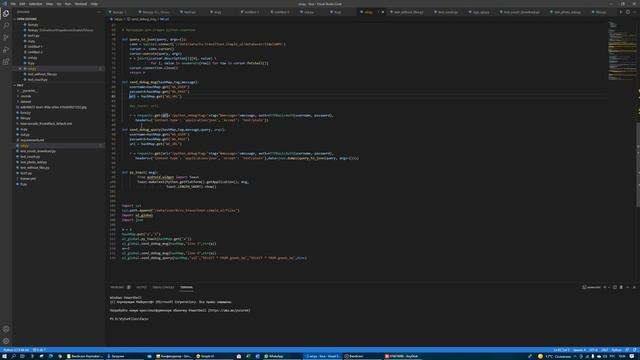Create a new terminal with plus icon
This screenshot has height=360, width=640.
[605, 287]
